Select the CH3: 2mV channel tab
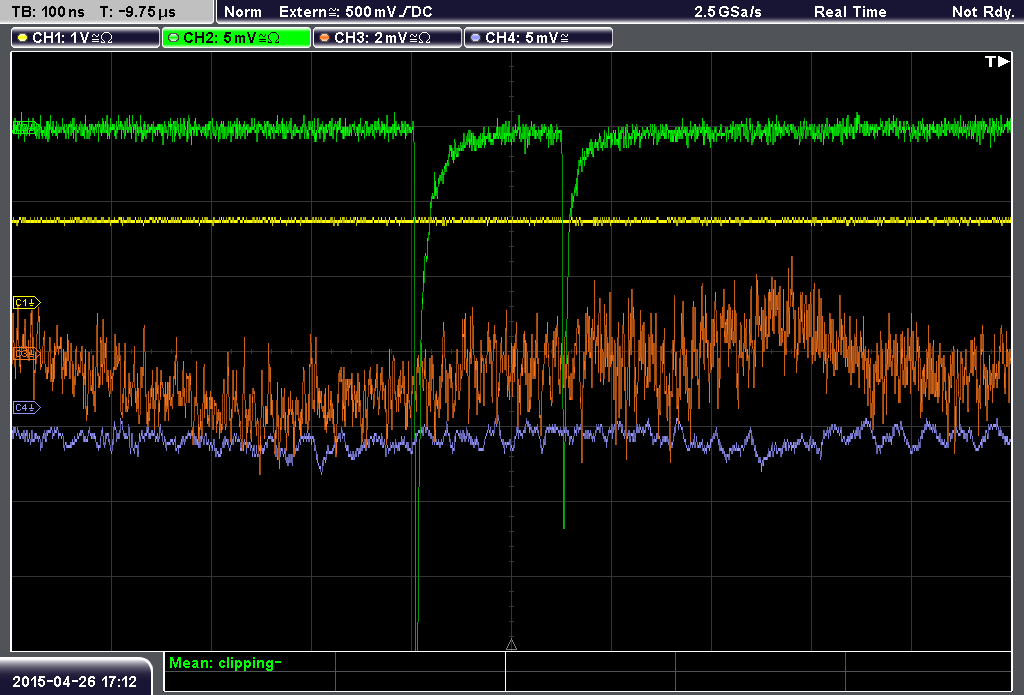1024x695 pixels. click(387, 38)
